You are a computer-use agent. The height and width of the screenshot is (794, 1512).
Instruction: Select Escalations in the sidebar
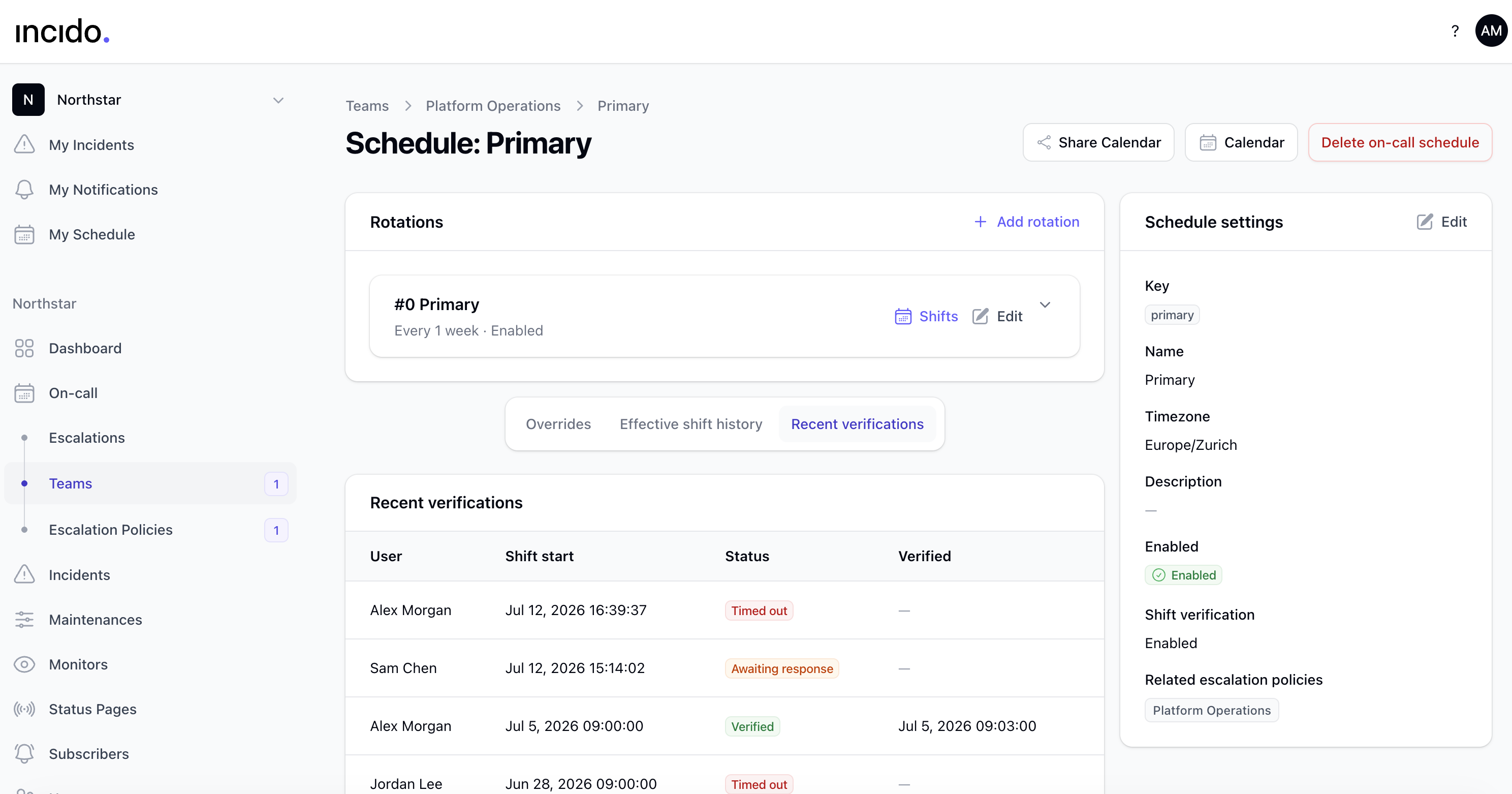click(x=87, y=438)
